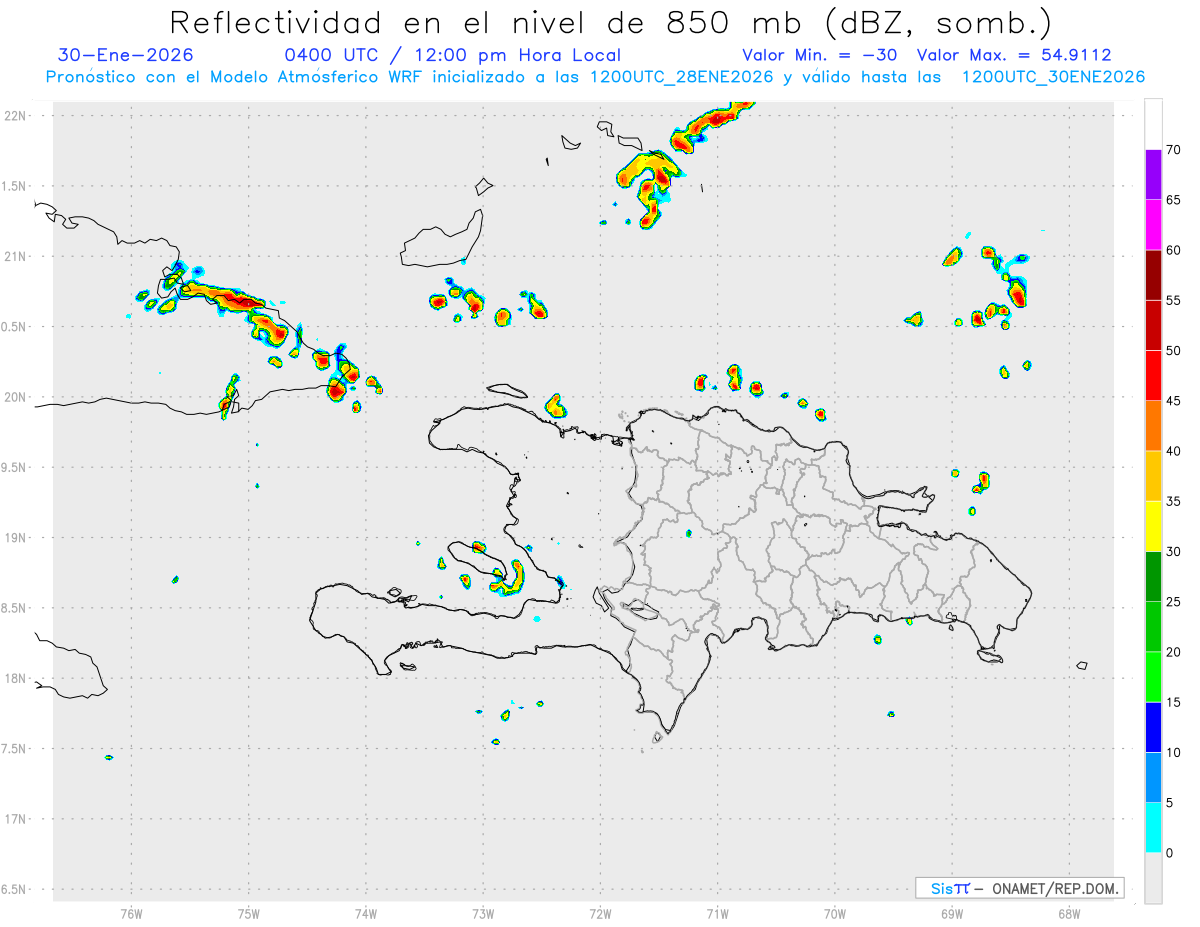The height and width of the screenshot is (927, 1200).
Task: Click the '74W' longitude label
Action: pos(366,913)
